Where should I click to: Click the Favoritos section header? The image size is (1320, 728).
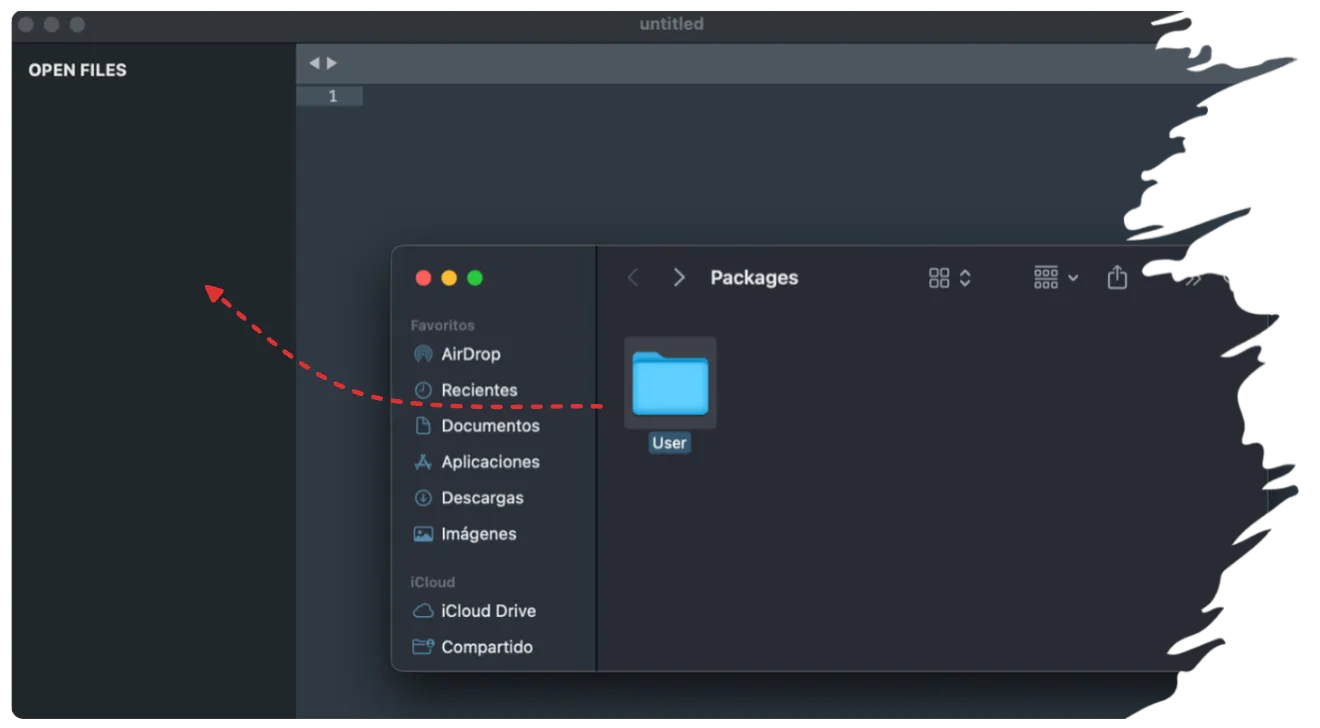[442, 325]
